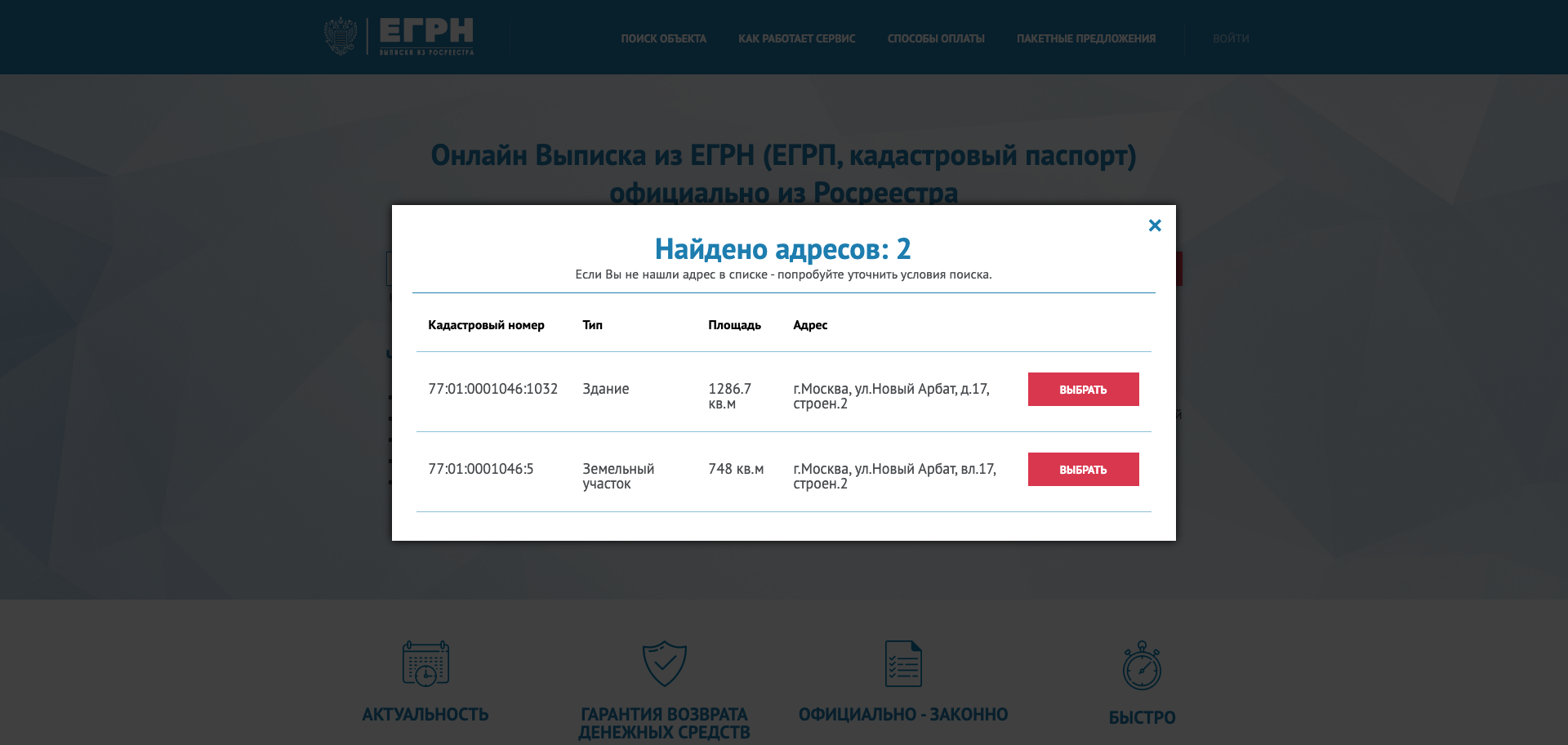Open КАК РАБОТАЕТ СЕРВИС menu item

coord(797,38)
